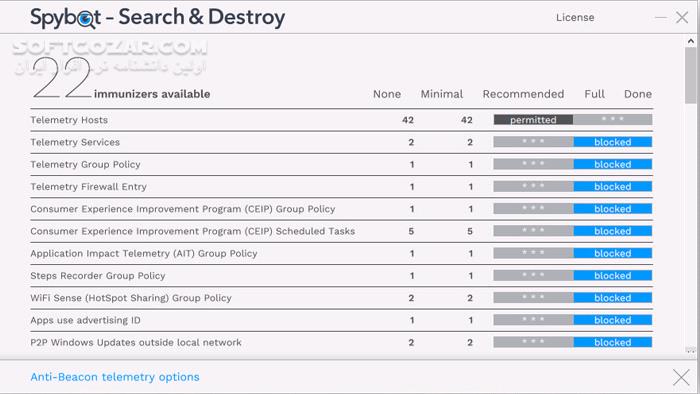
Task: Toggle blocked for Steps Recorder Group Policy
Action: pyautogui.click(x=612, y=276)
